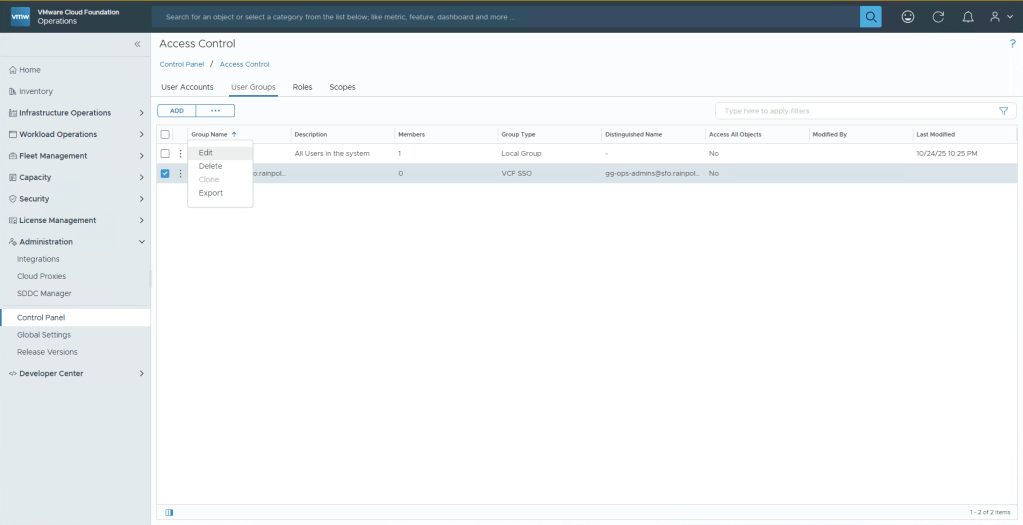Click the refresh icon in header
This screenshot has height=525, width=1023.
coord(937,17)
